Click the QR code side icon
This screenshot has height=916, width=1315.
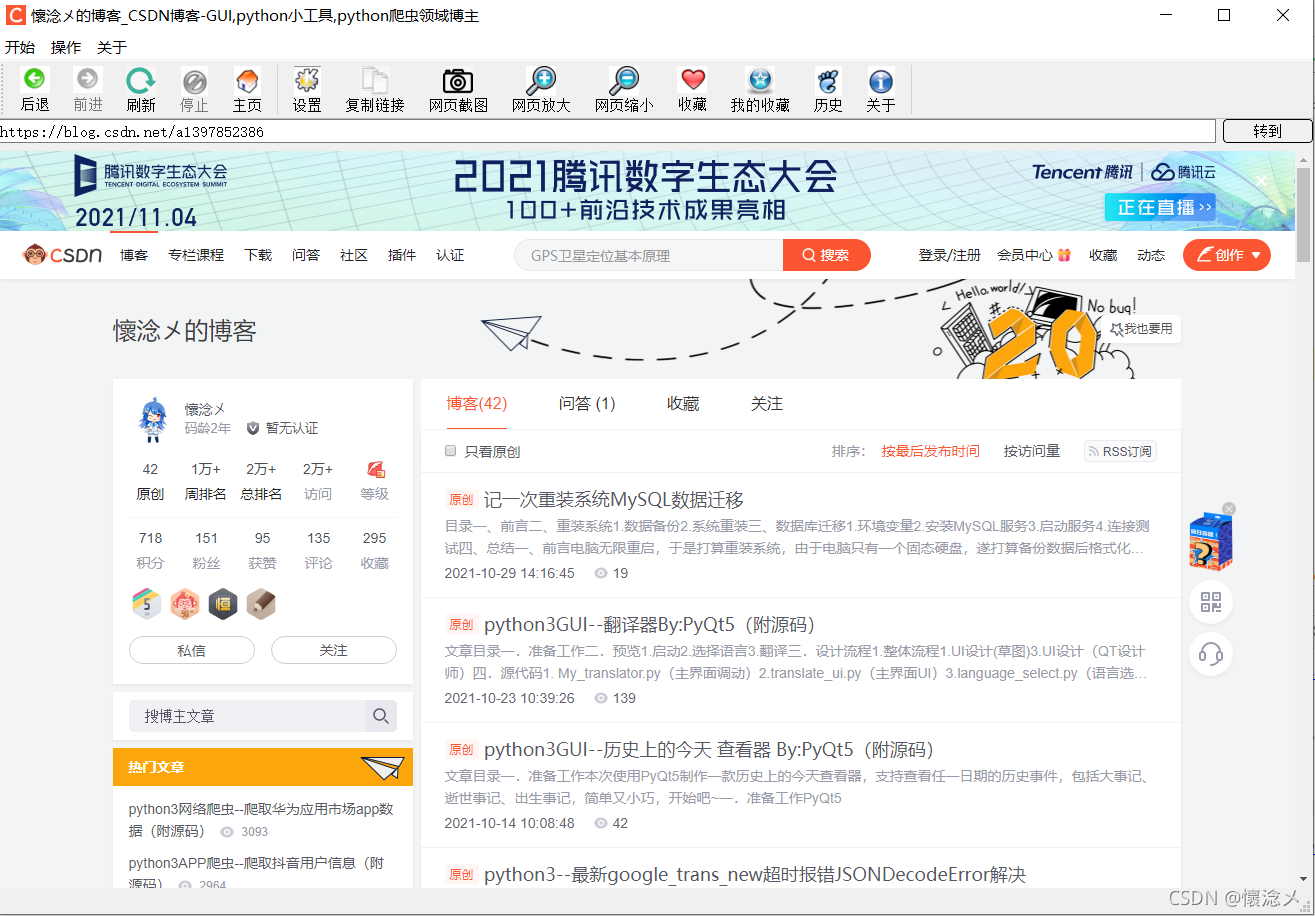click(x=1211, y=602)
